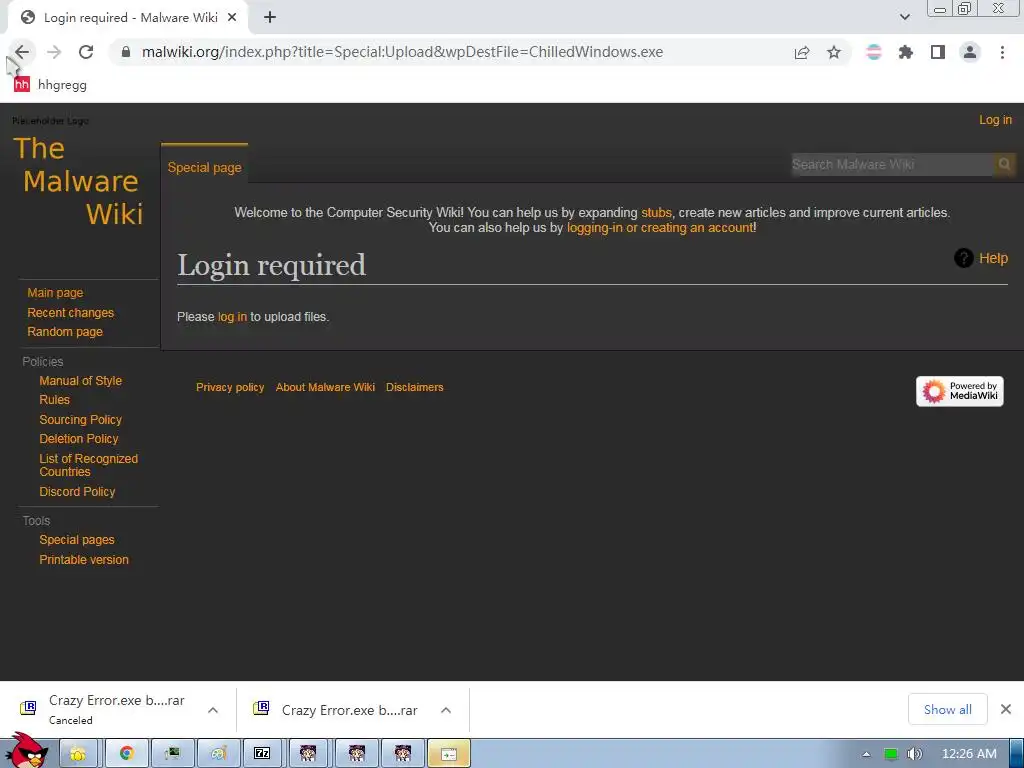The width and height of the screenshot is (1024, 768).
Task: Expand options for canceled Crazy Error download
Action: [x=213, y=710]
